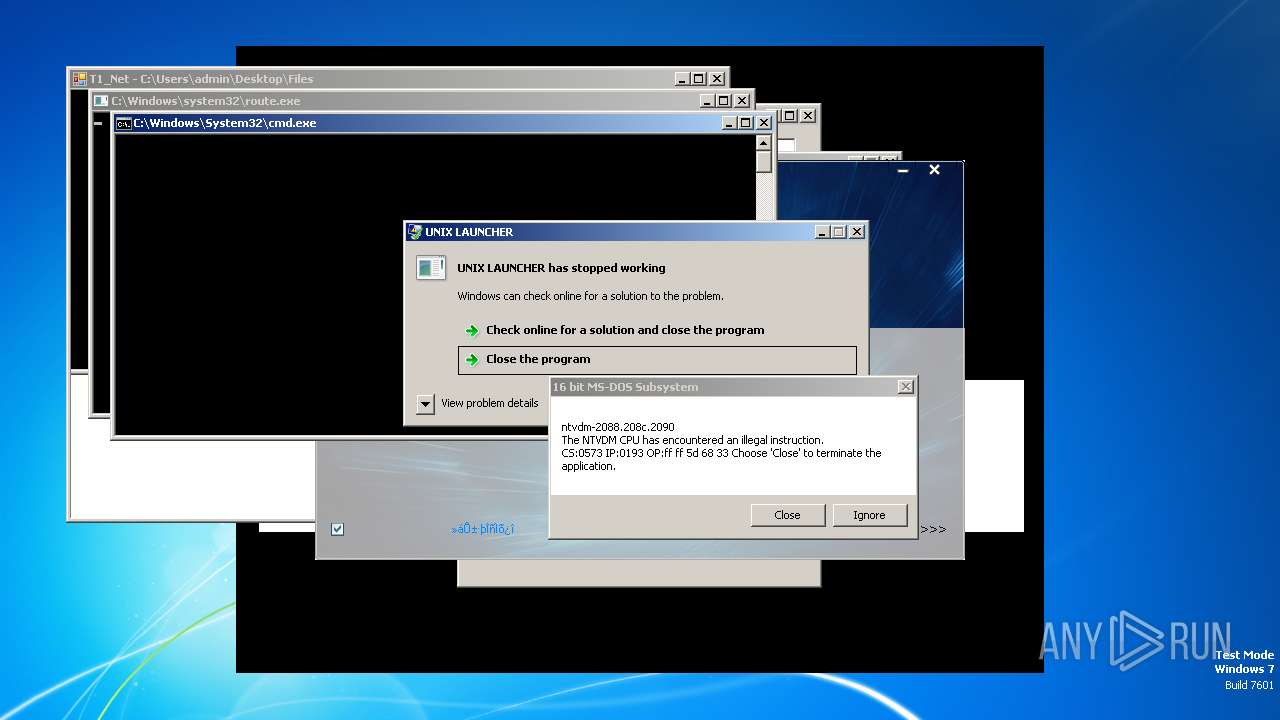Click 'The NTVDM CPU has encountered' message text
Viewport: 1280px width, 720px height.
click(692, 440)
